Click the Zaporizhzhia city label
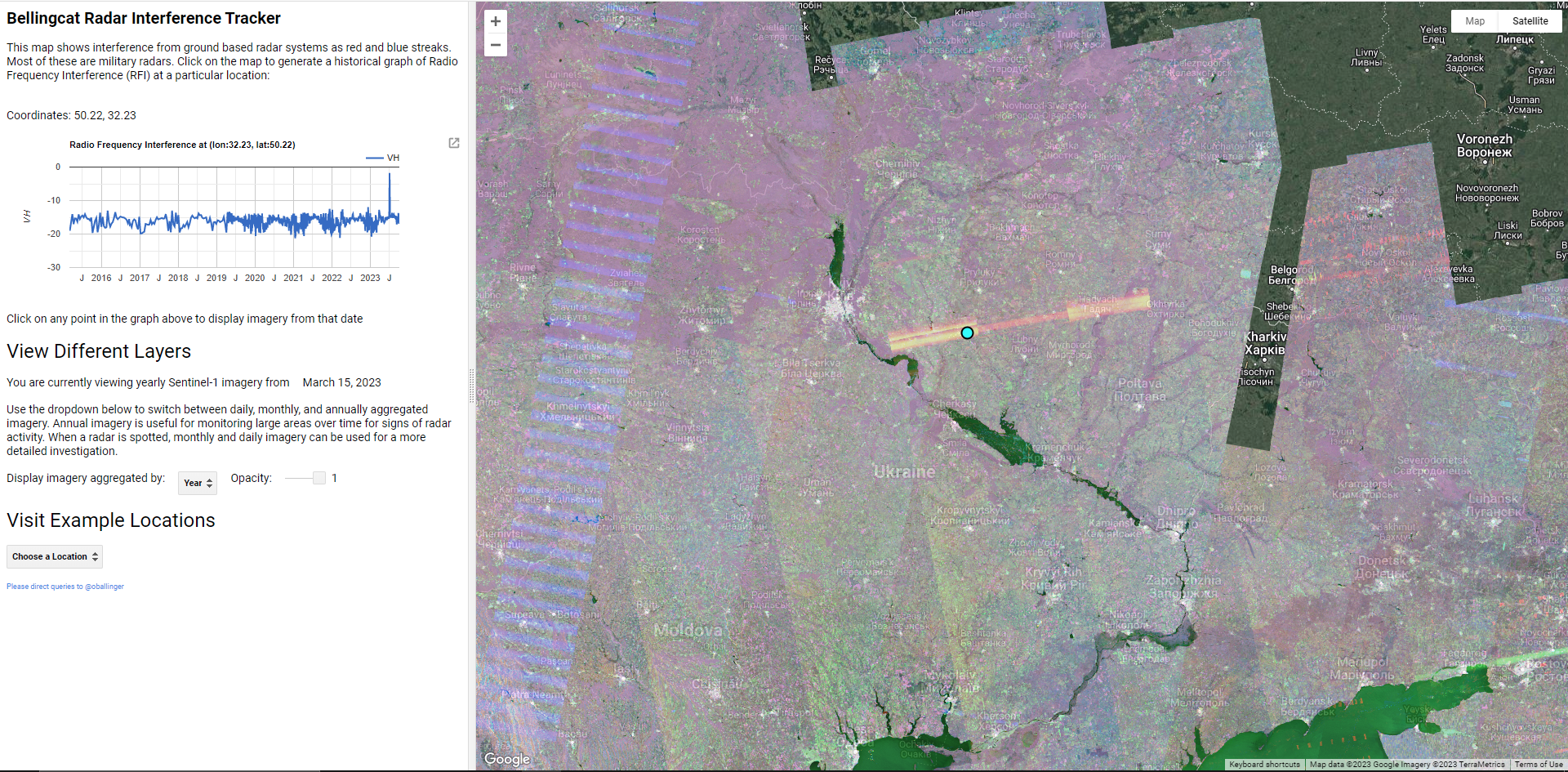 1183,587
